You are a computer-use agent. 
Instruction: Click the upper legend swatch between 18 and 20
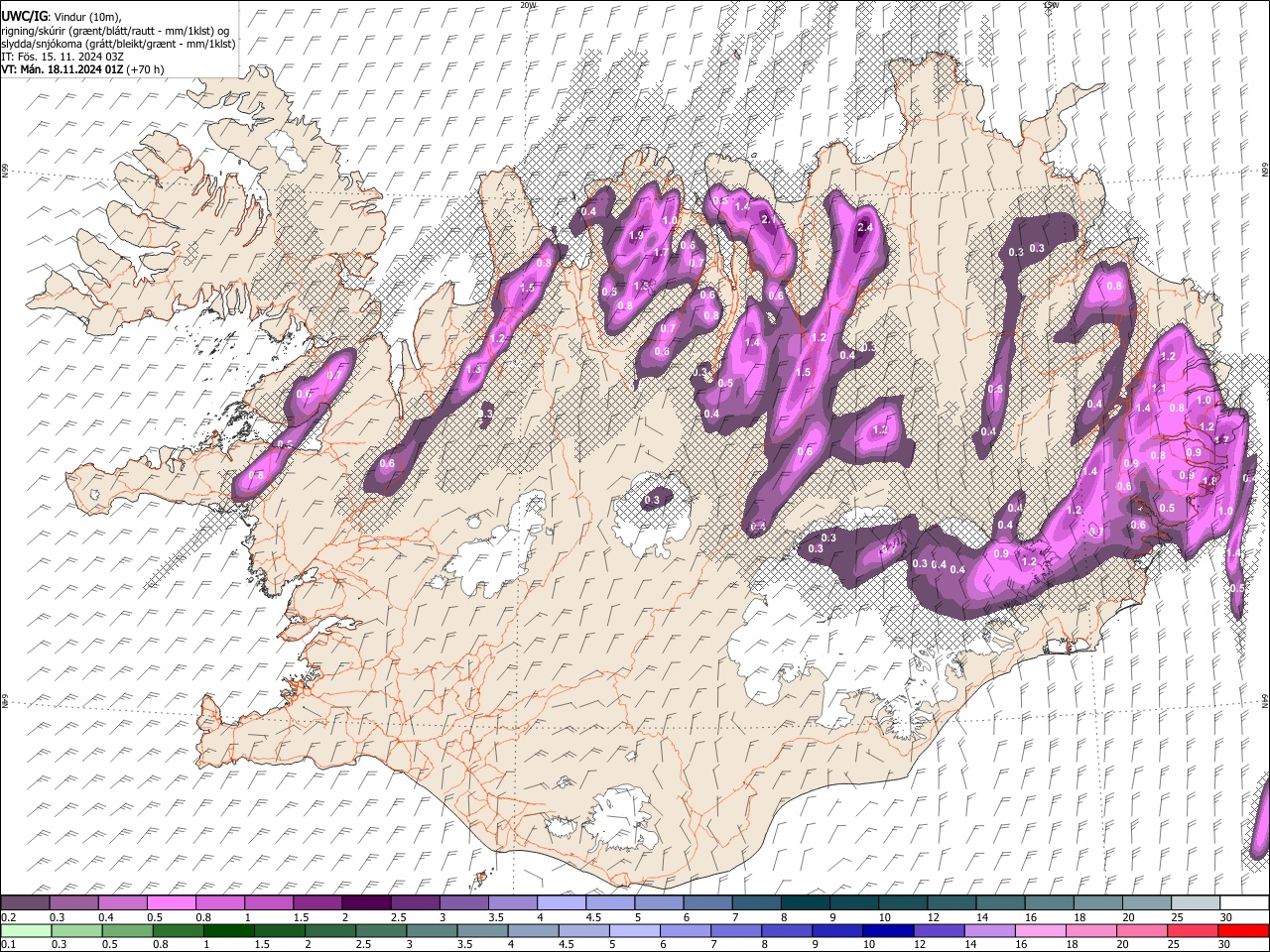pos(1097,902)
